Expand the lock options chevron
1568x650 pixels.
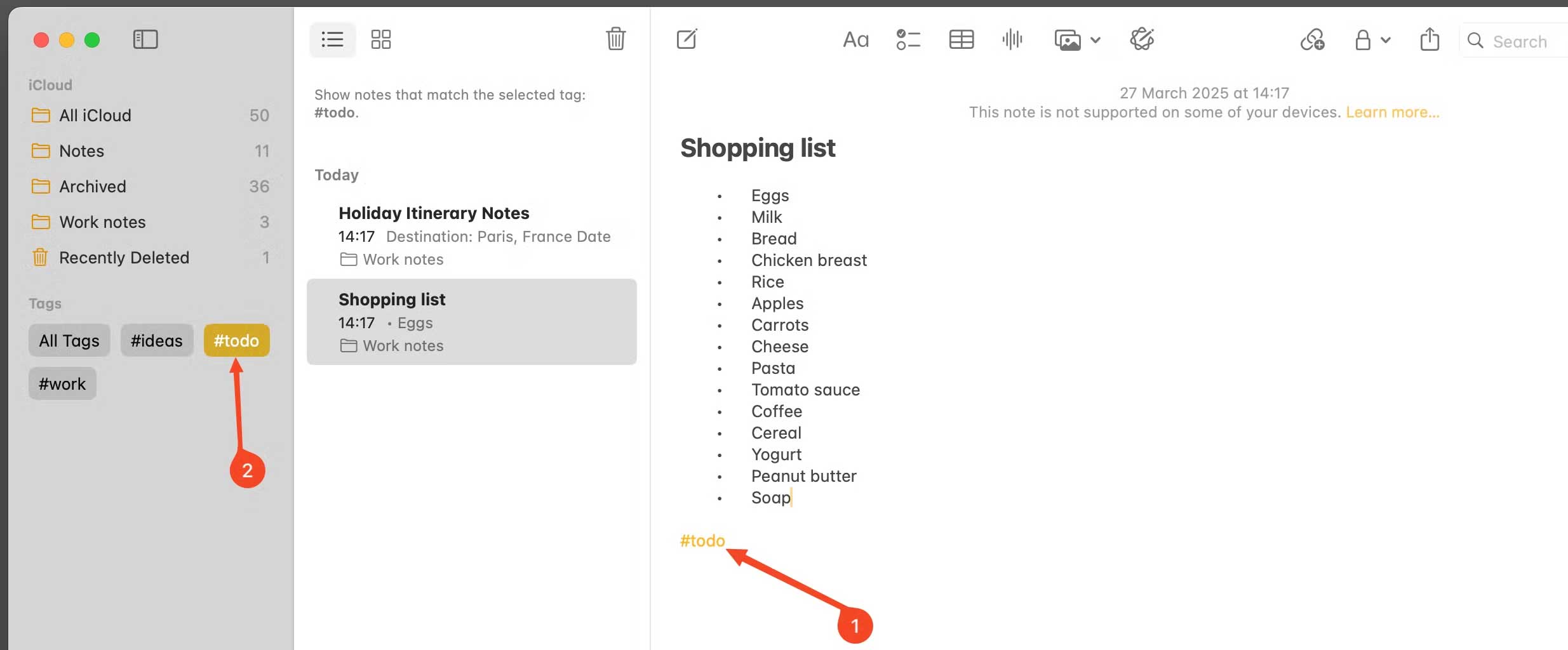[1387, 40]
